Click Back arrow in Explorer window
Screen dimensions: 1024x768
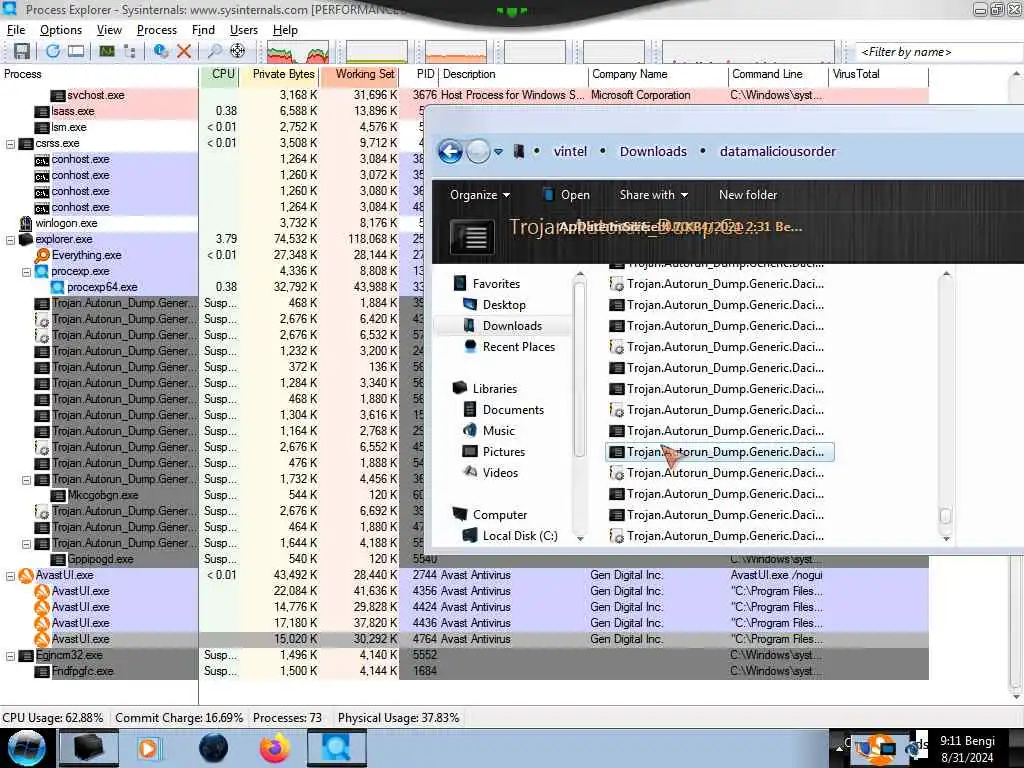click(x=450, y=152)
